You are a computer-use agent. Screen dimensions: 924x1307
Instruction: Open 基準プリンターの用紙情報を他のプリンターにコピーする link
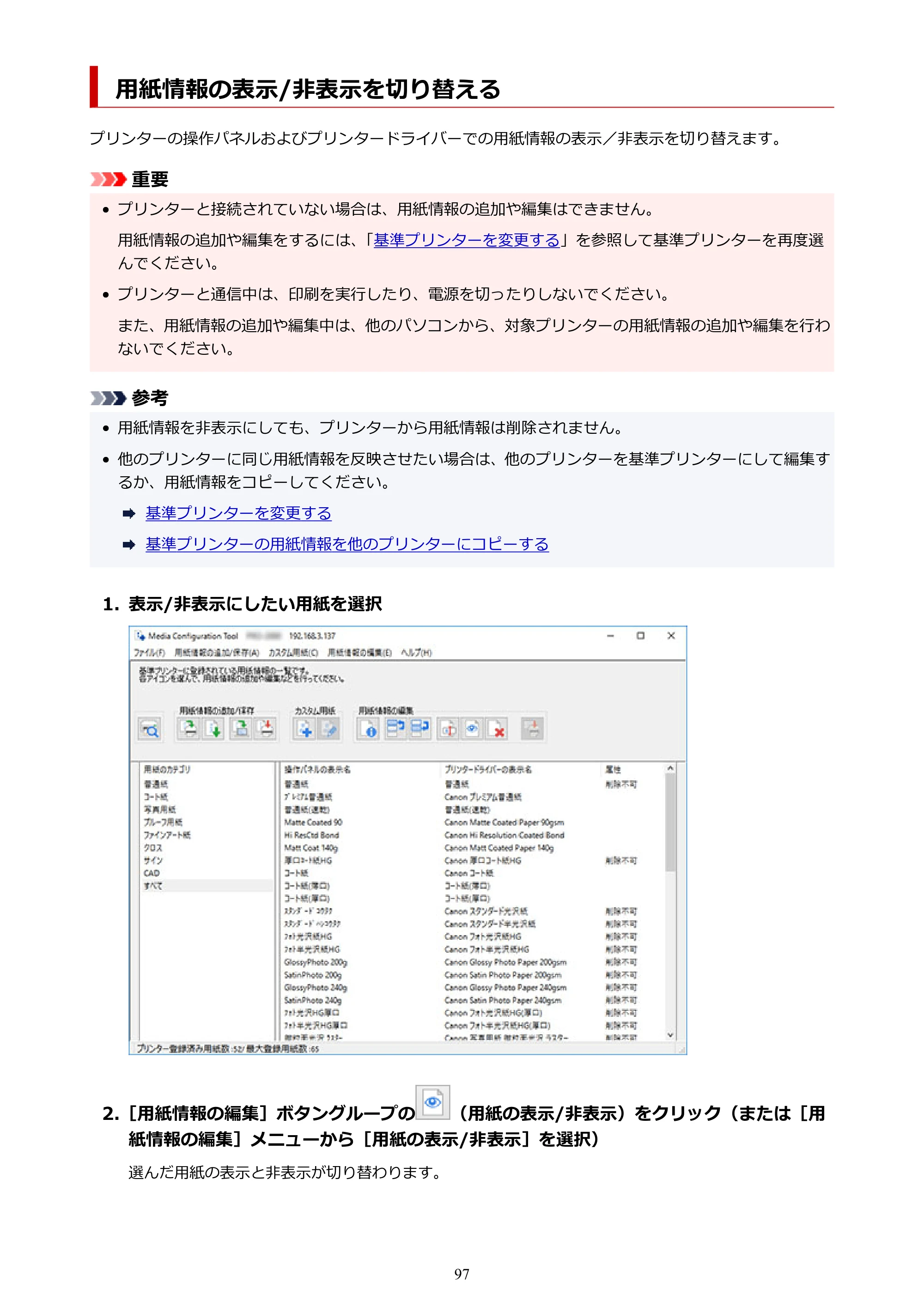click(x=346, y=544)
